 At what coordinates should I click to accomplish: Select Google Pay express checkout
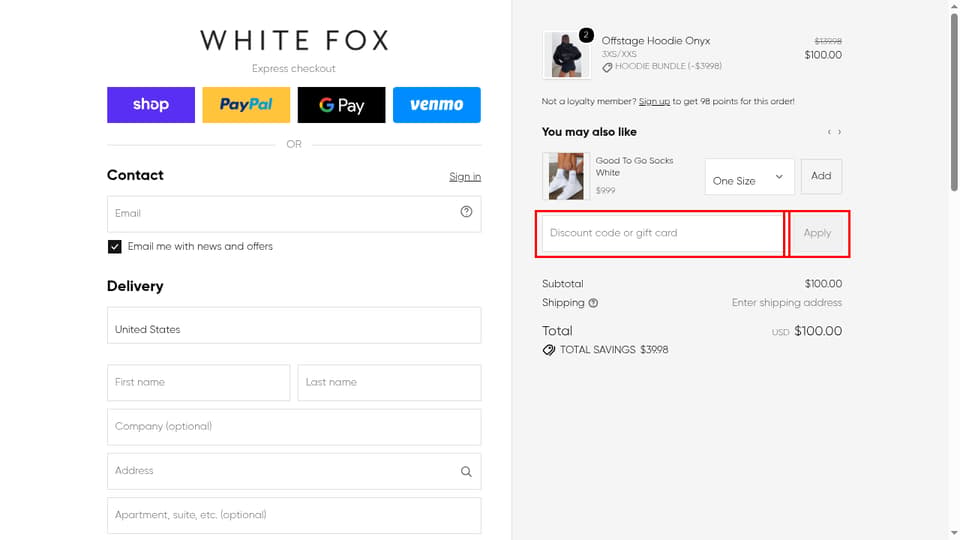(x=342, y=105)
